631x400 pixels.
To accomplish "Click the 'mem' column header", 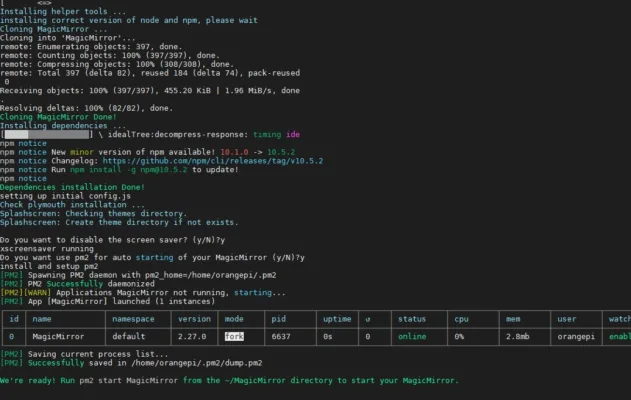I will (513, 319).
